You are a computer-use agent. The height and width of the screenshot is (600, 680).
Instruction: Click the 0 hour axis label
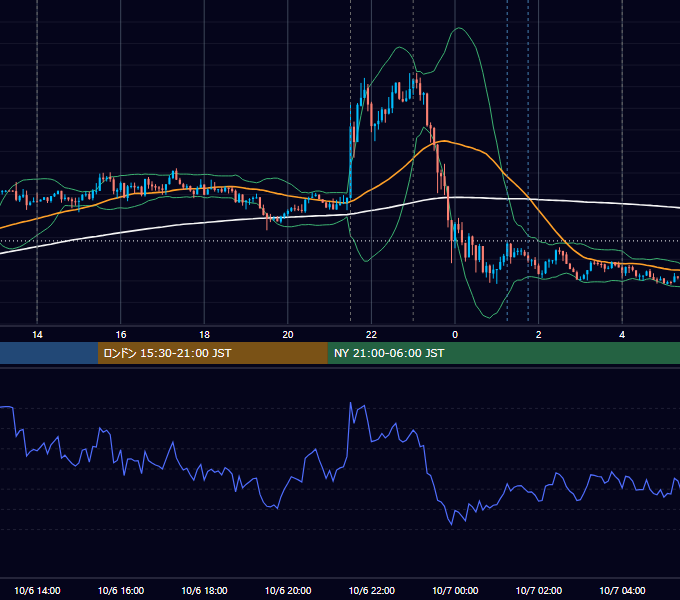point(455,335)
